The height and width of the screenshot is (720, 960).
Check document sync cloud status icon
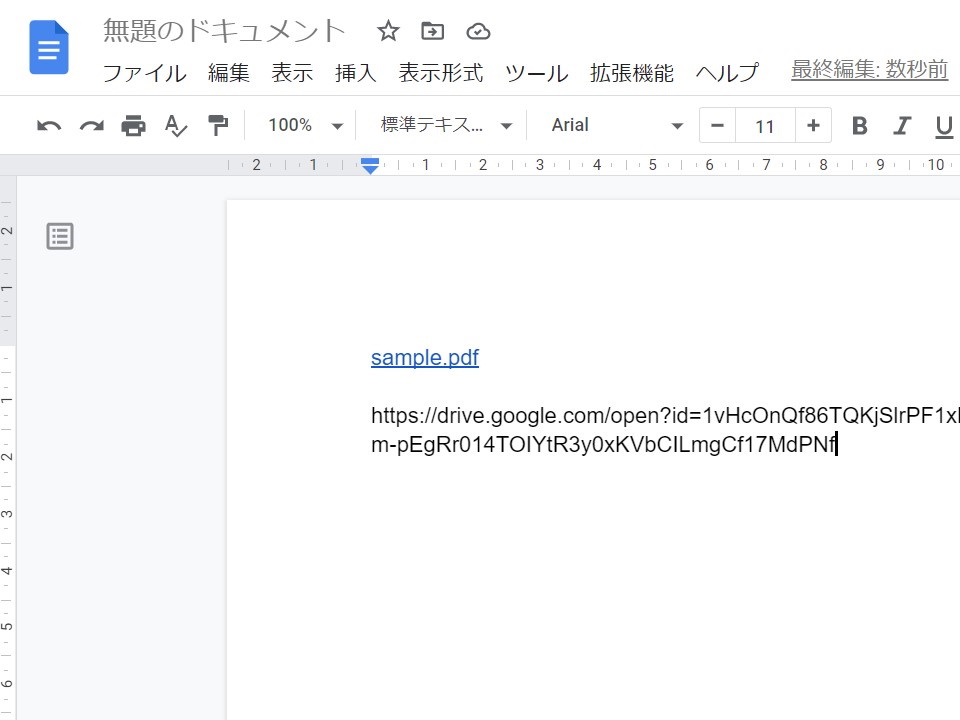click(x=478, y=31)
